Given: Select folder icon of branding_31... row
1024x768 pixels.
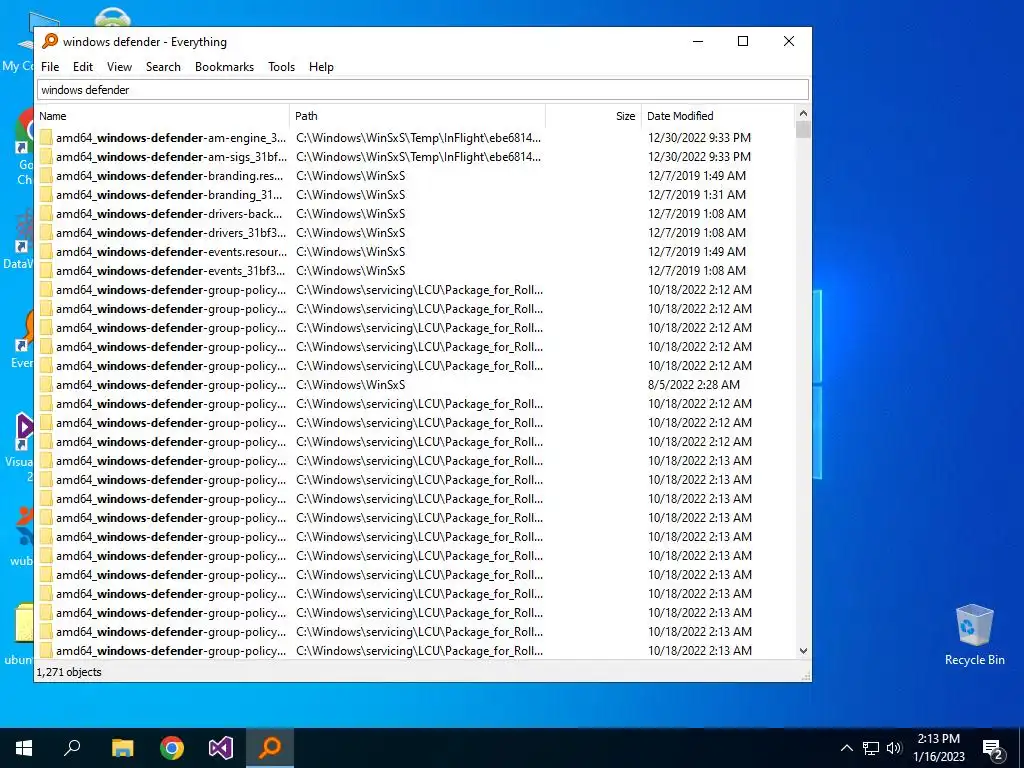Looking at the screenshot, I should 46,195.
